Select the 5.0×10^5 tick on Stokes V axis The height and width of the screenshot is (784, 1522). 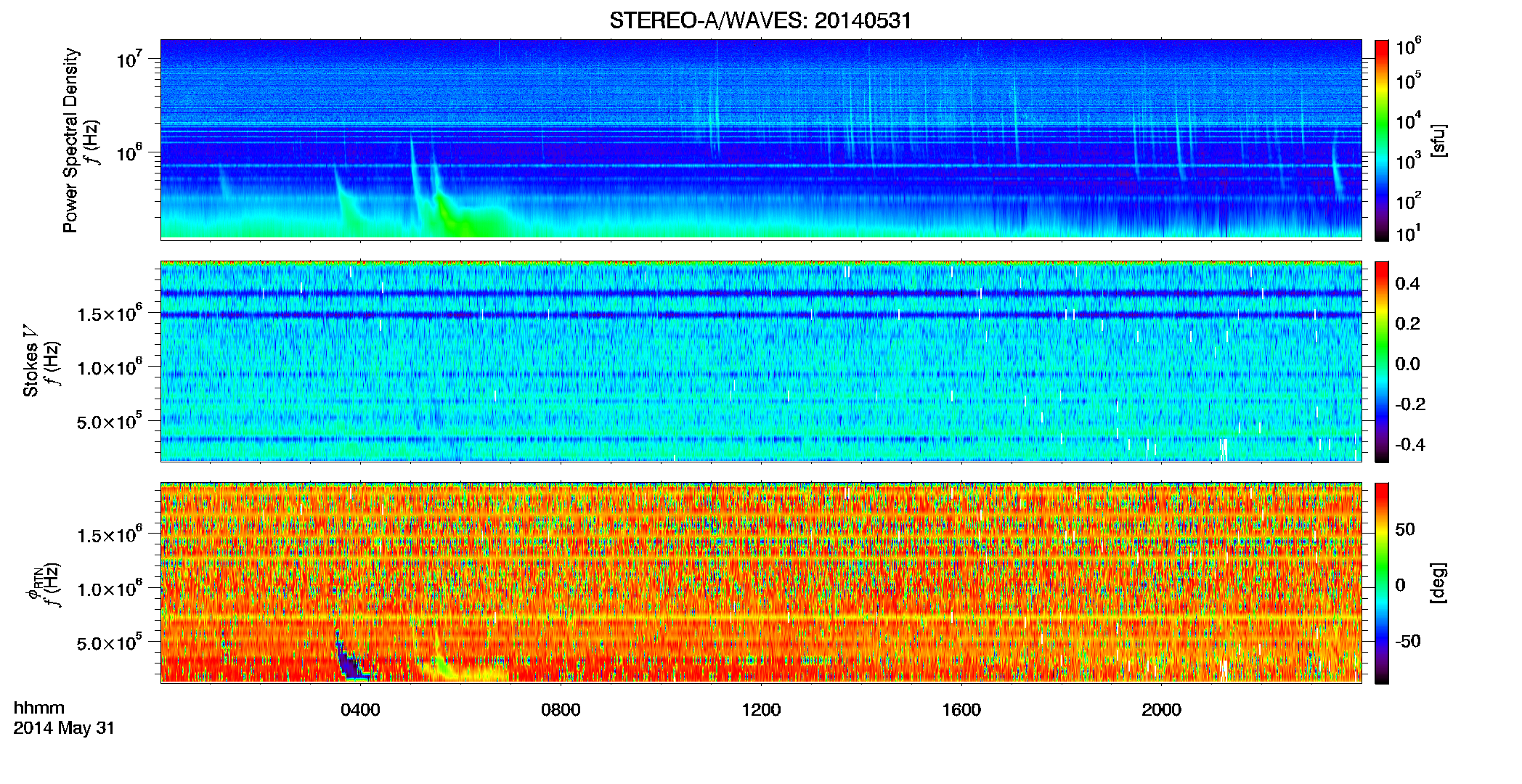[x=110, y=421]
